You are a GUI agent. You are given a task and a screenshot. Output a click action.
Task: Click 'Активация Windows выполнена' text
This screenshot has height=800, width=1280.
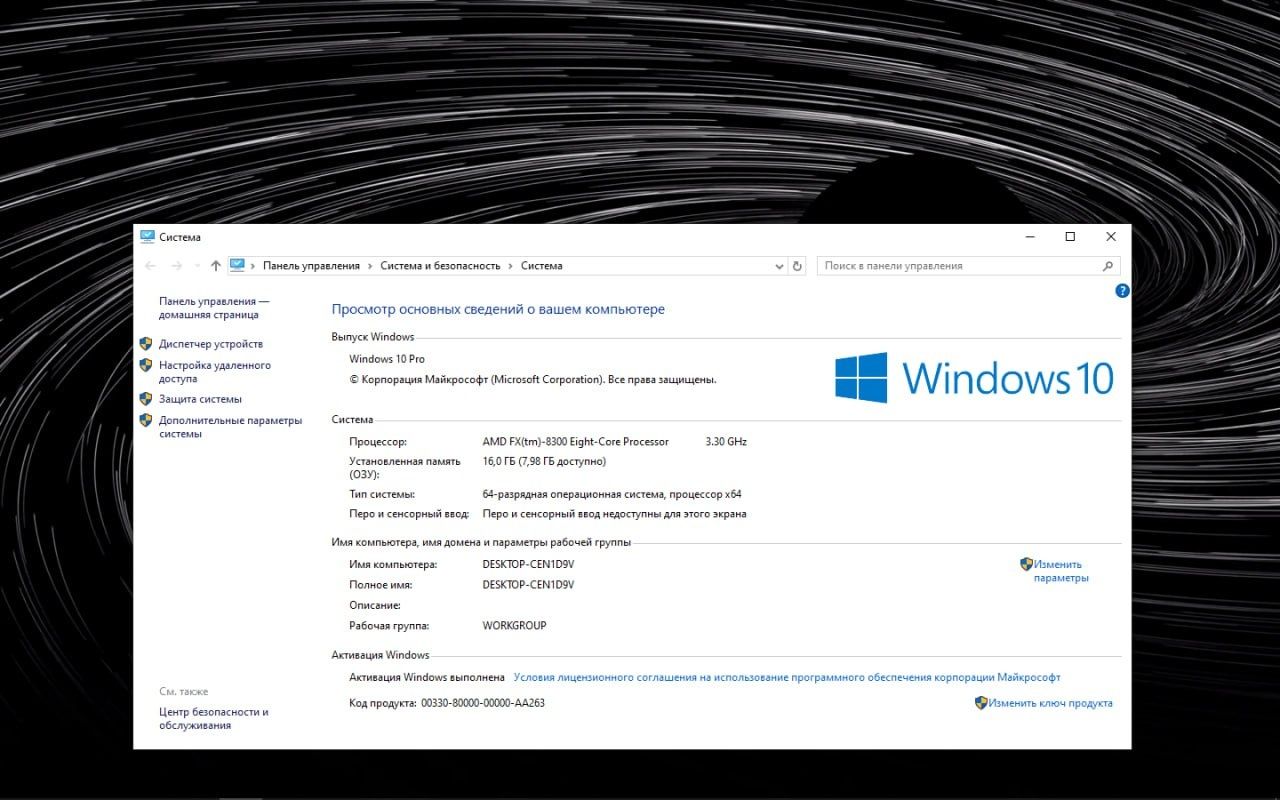(427, 677)
